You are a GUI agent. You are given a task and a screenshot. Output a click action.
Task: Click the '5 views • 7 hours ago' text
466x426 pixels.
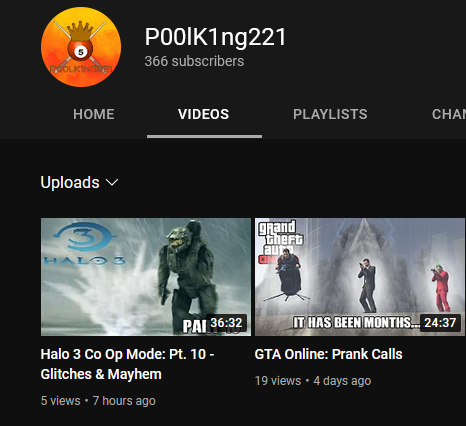pos(98,401)
